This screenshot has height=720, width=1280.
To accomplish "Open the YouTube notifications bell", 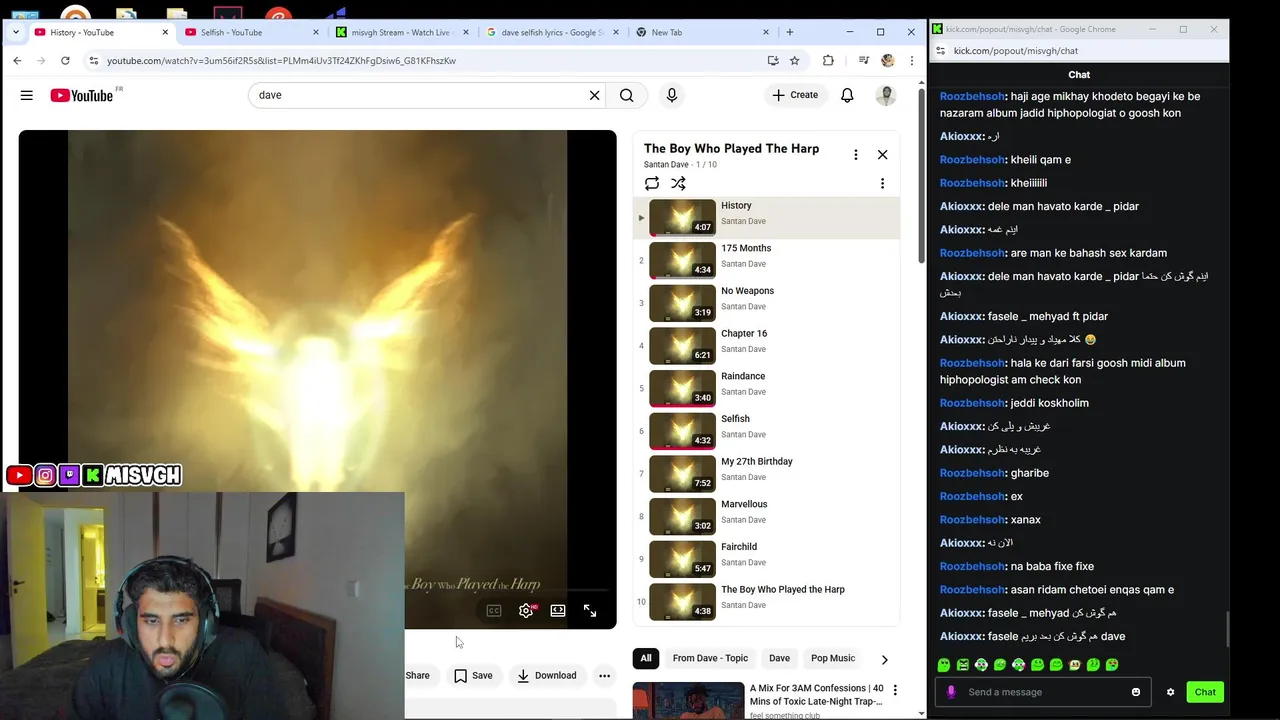I will (x=847, y=95).
